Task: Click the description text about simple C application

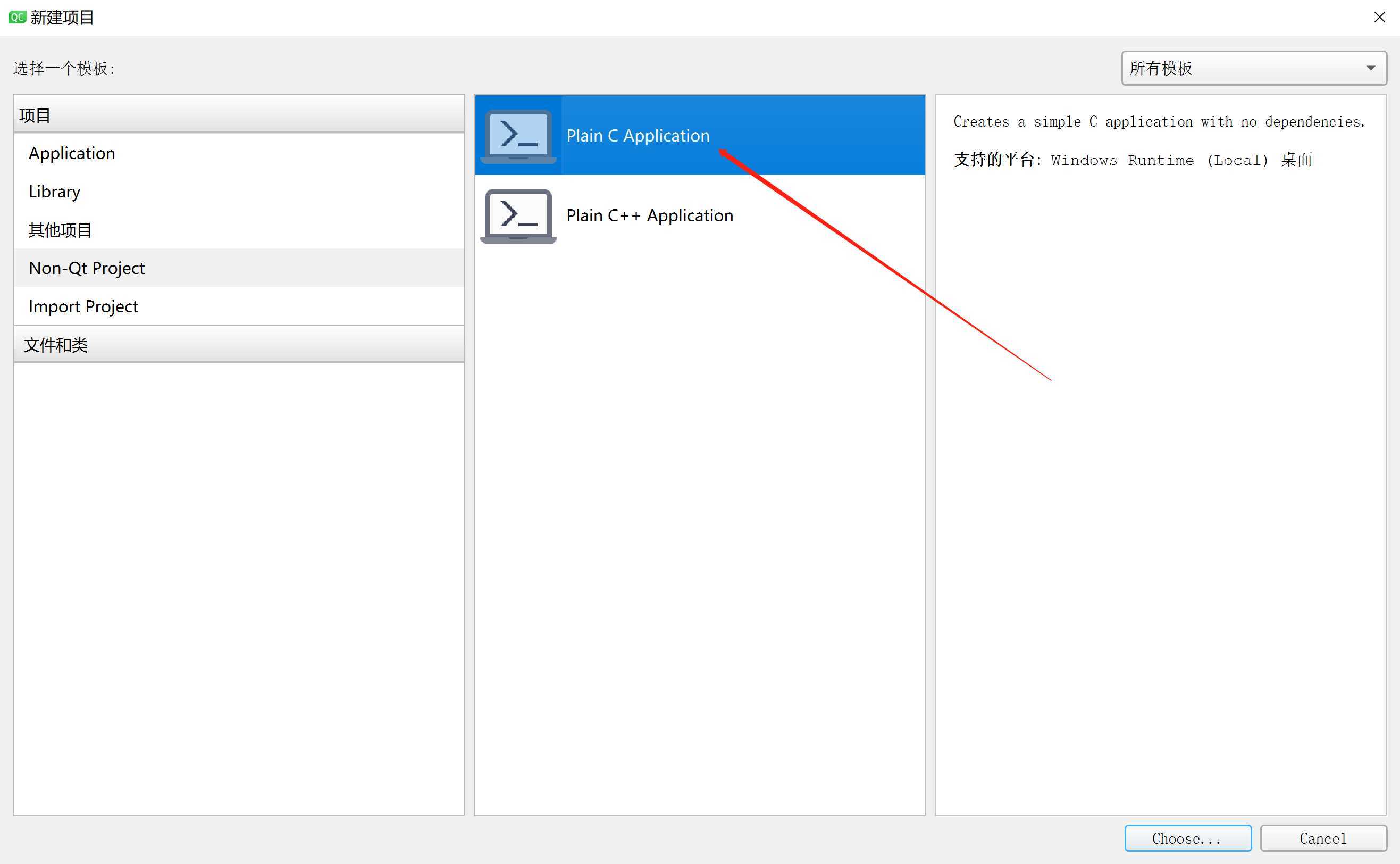Action: pos(1159,122)
